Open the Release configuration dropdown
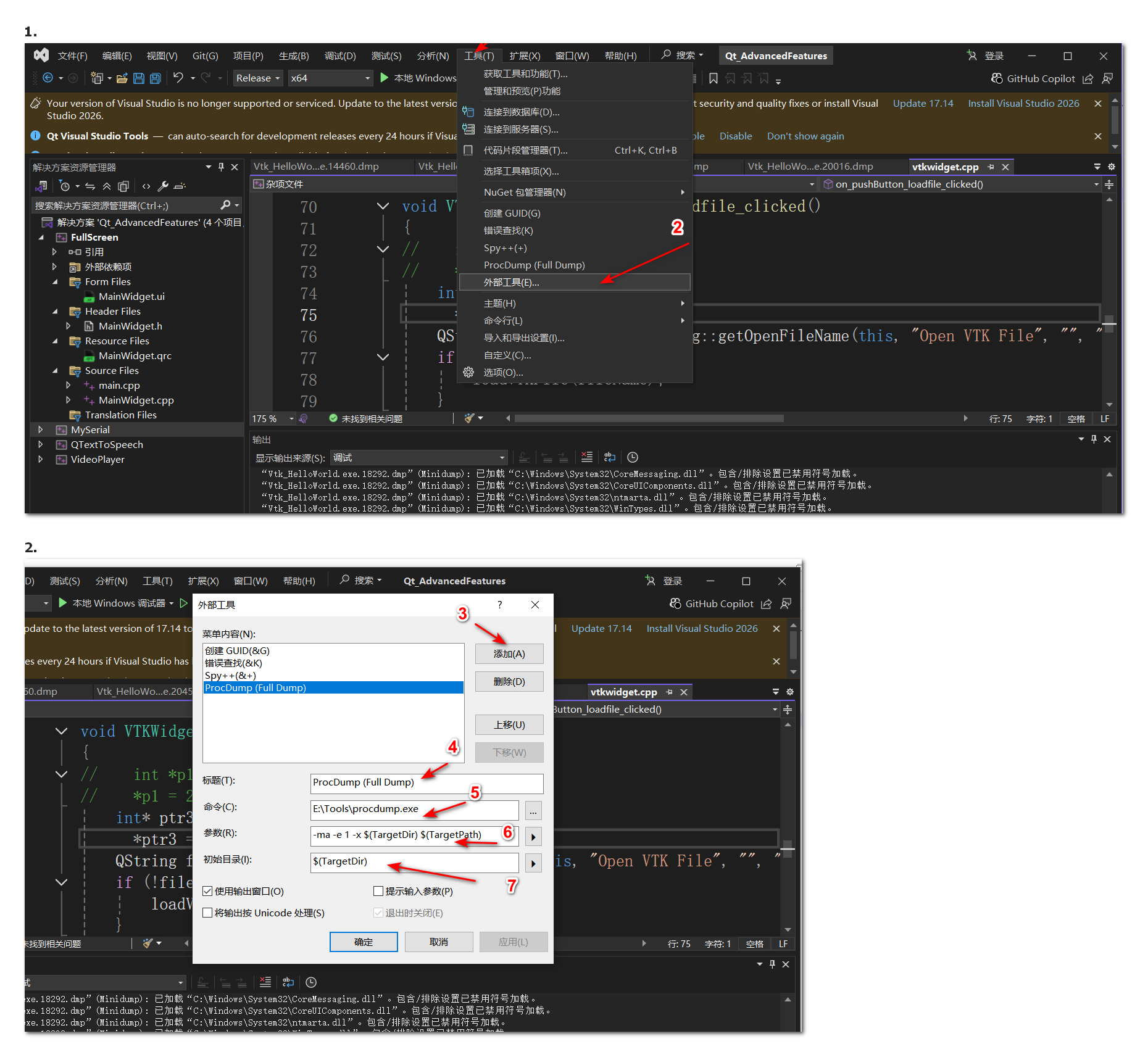The image size is (1148, 1057). tap(258, 78)
